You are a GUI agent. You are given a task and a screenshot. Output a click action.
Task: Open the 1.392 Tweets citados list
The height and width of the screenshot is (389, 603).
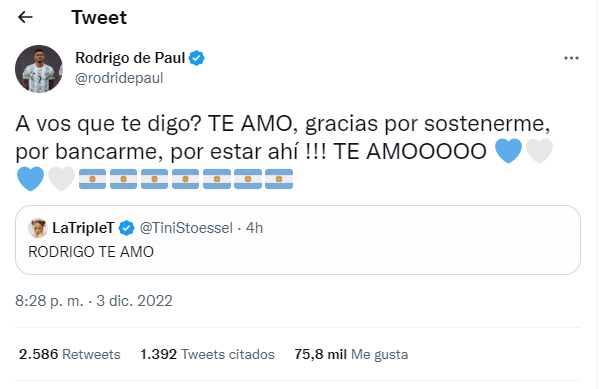coord(208,354)
